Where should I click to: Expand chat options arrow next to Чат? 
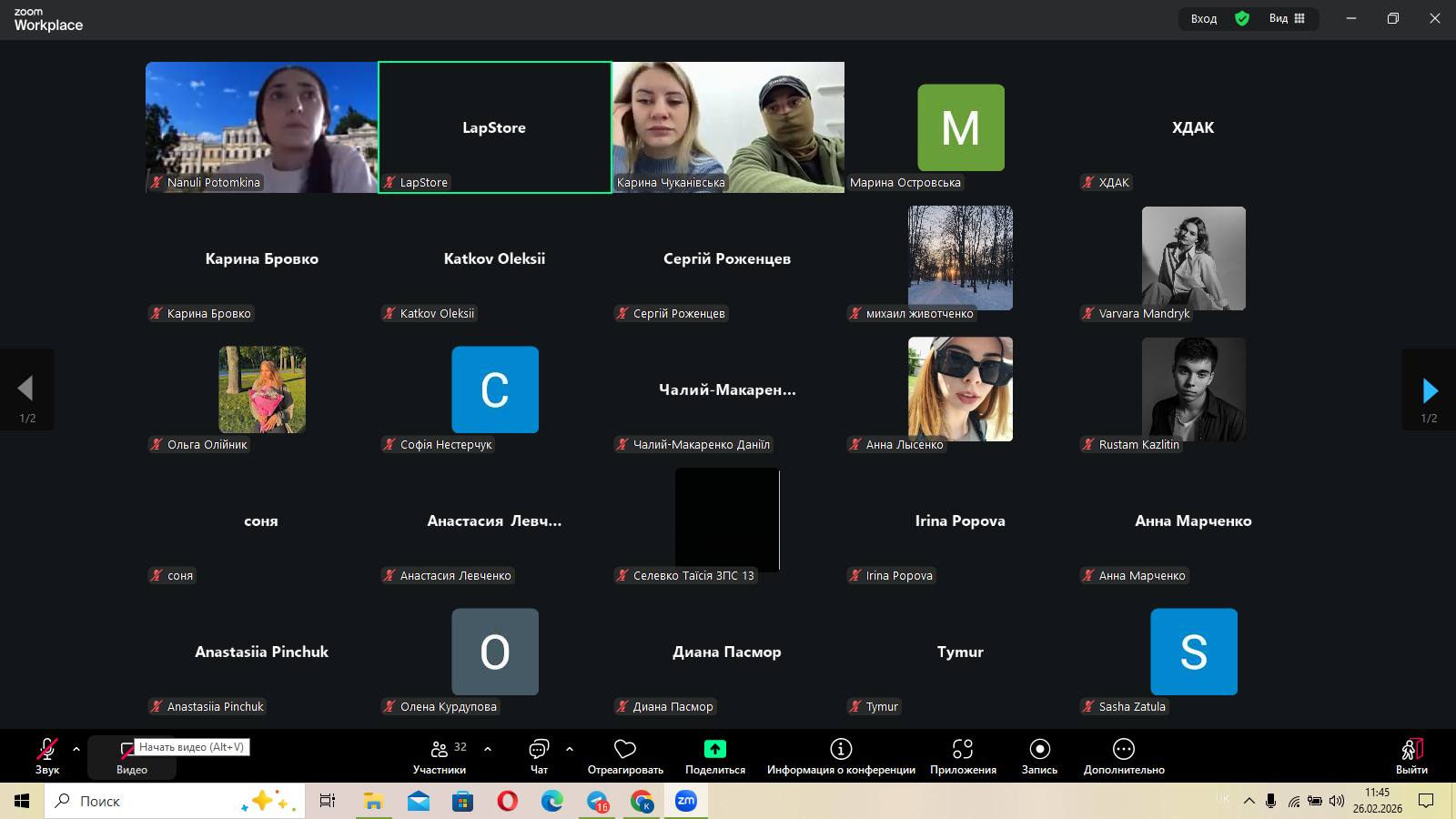[570, 749]
